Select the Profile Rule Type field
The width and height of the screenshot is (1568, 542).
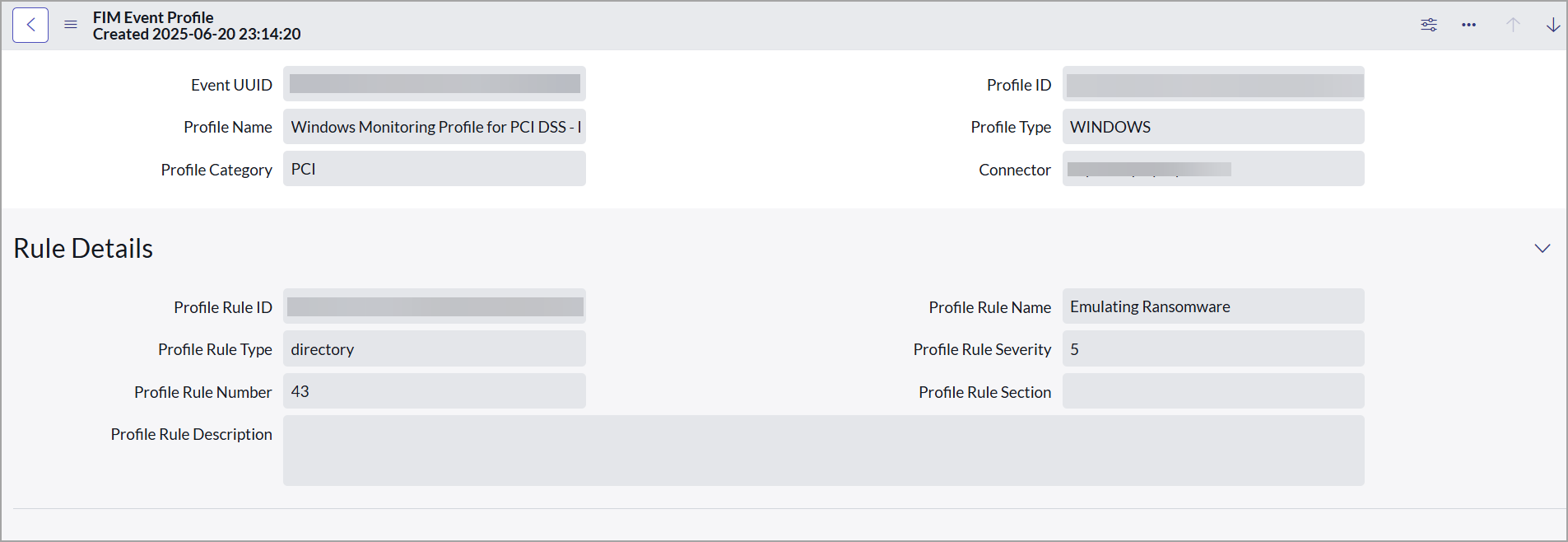[x=434, y=349]
